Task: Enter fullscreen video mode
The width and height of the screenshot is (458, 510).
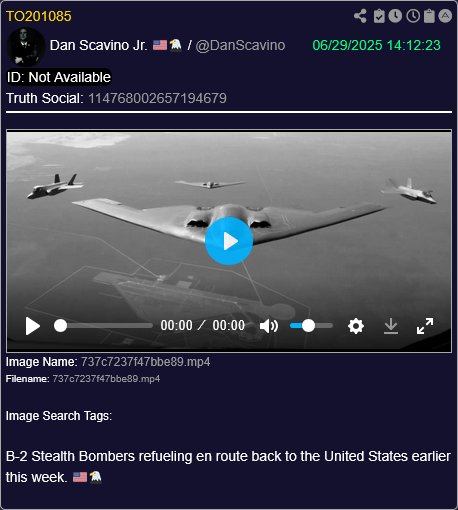Action: tap(425, 326)
